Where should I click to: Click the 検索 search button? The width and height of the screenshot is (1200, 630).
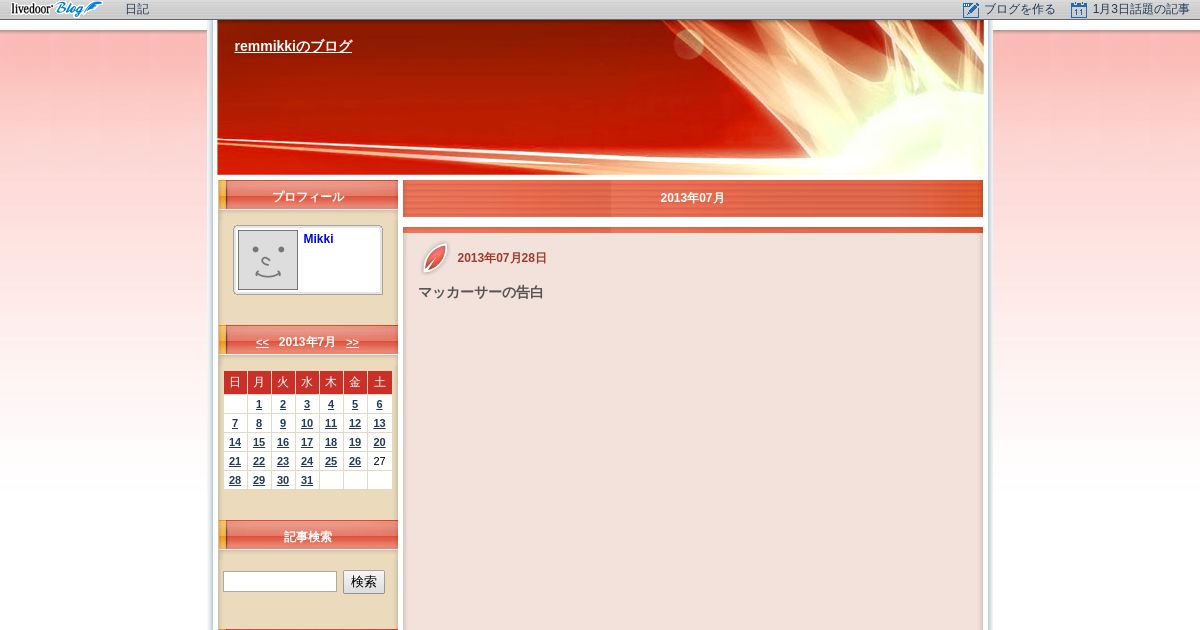[364, 582]
